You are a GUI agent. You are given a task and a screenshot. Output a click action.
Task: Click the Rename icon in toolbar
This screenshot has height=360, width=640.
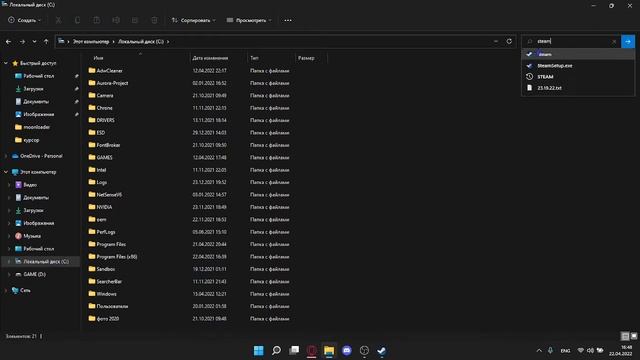pyautogui.click(x=116, y=20)
